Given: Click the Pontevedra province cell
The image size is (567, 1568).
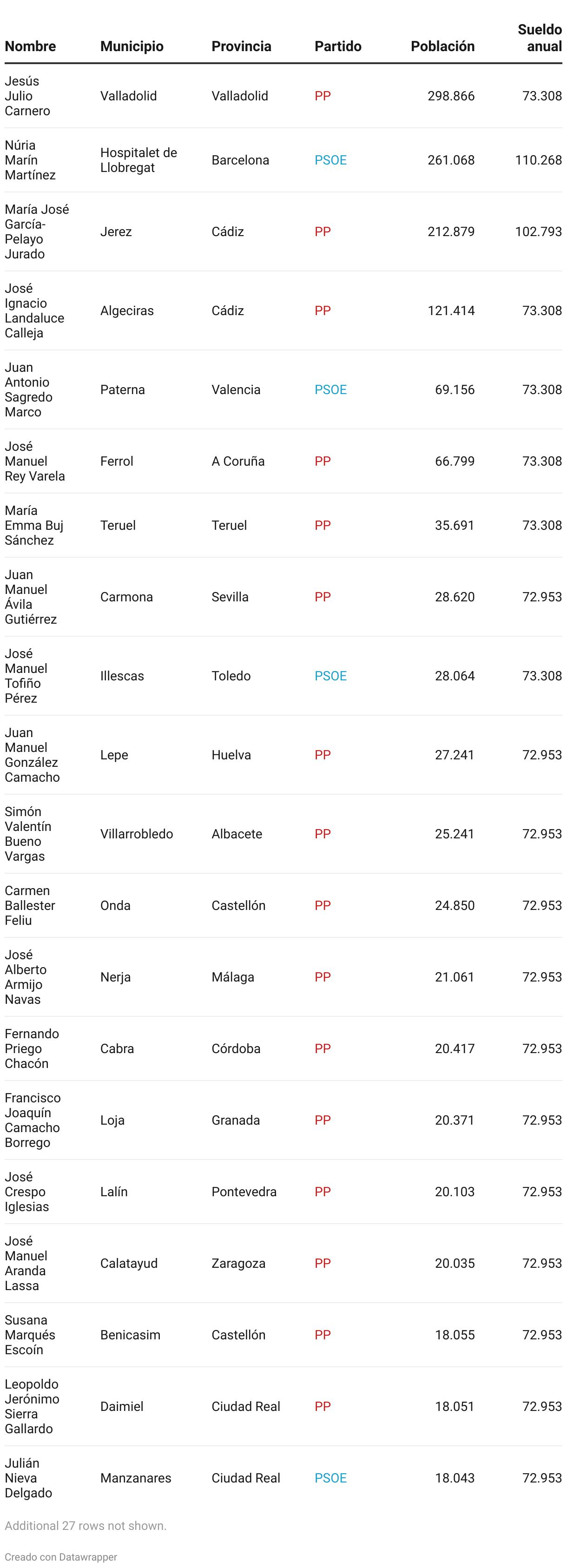Looking at the screenshot, I should 244,1192.
